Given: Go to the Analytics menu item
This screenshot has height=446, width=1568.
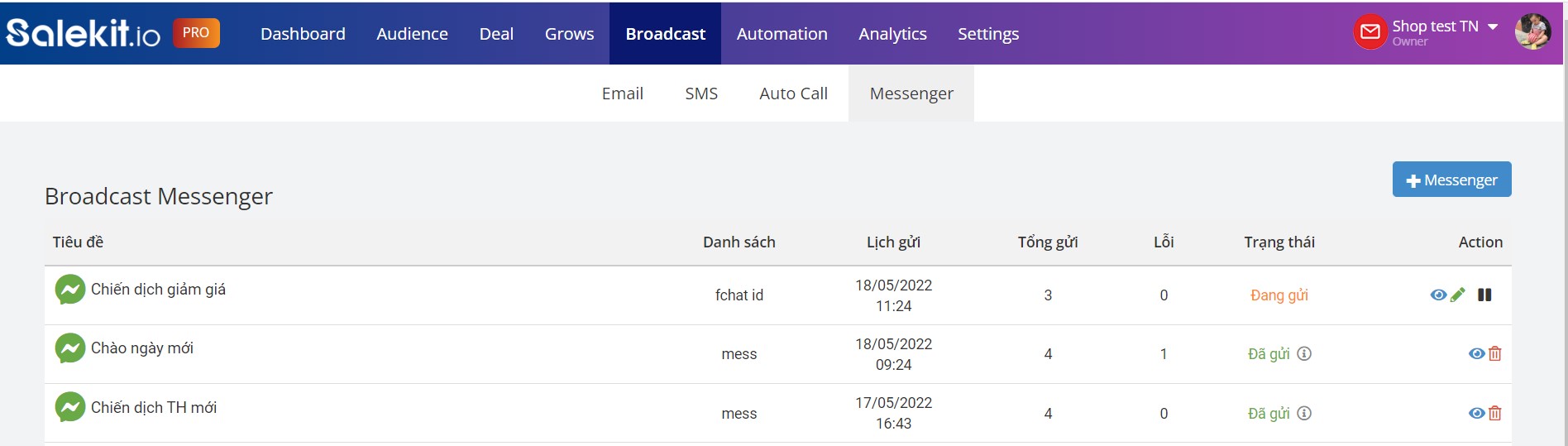Looking at the screenshot, I should click(x=892, y=34).
